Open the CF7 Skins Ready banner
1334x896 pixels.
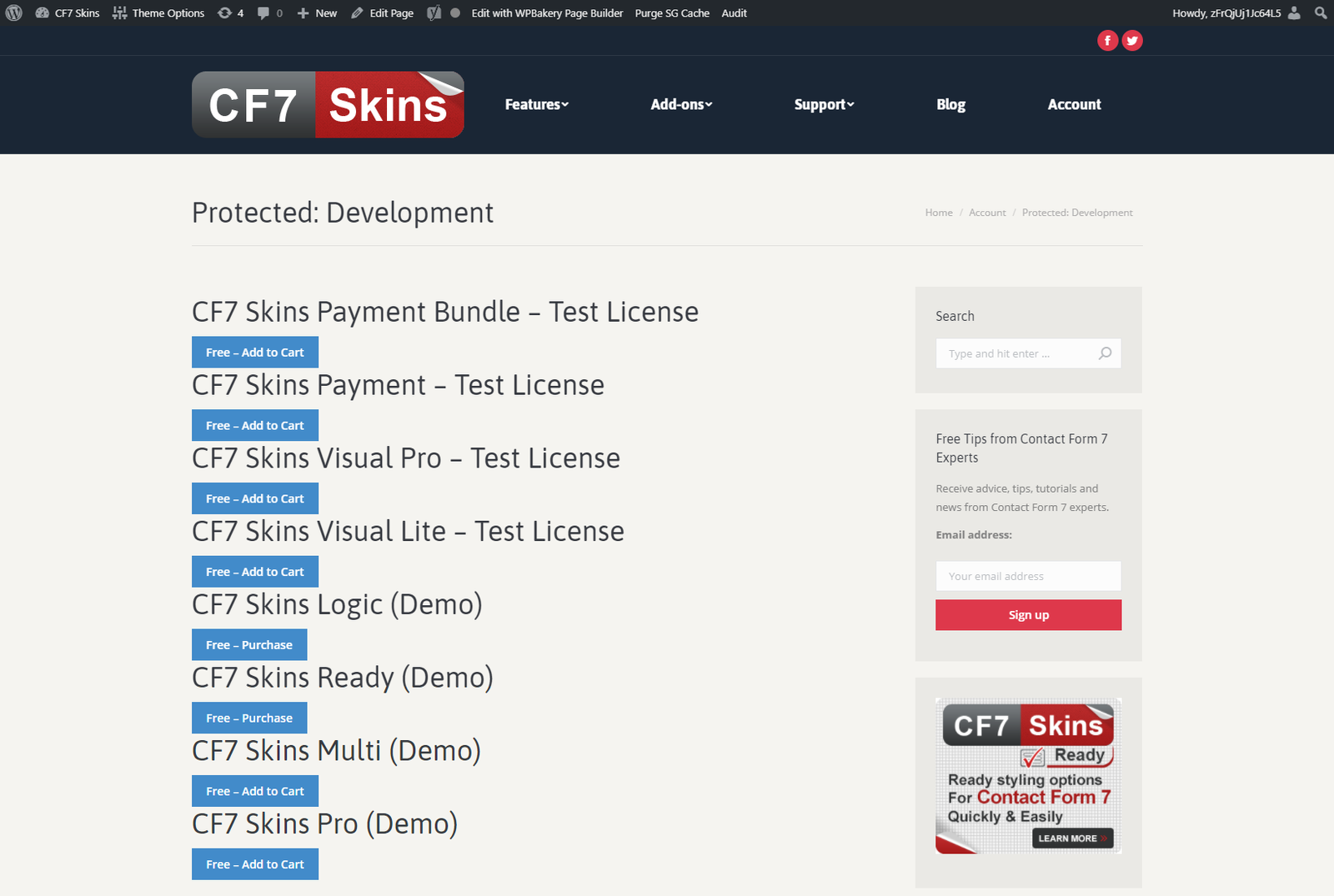tap(1028, 775)
